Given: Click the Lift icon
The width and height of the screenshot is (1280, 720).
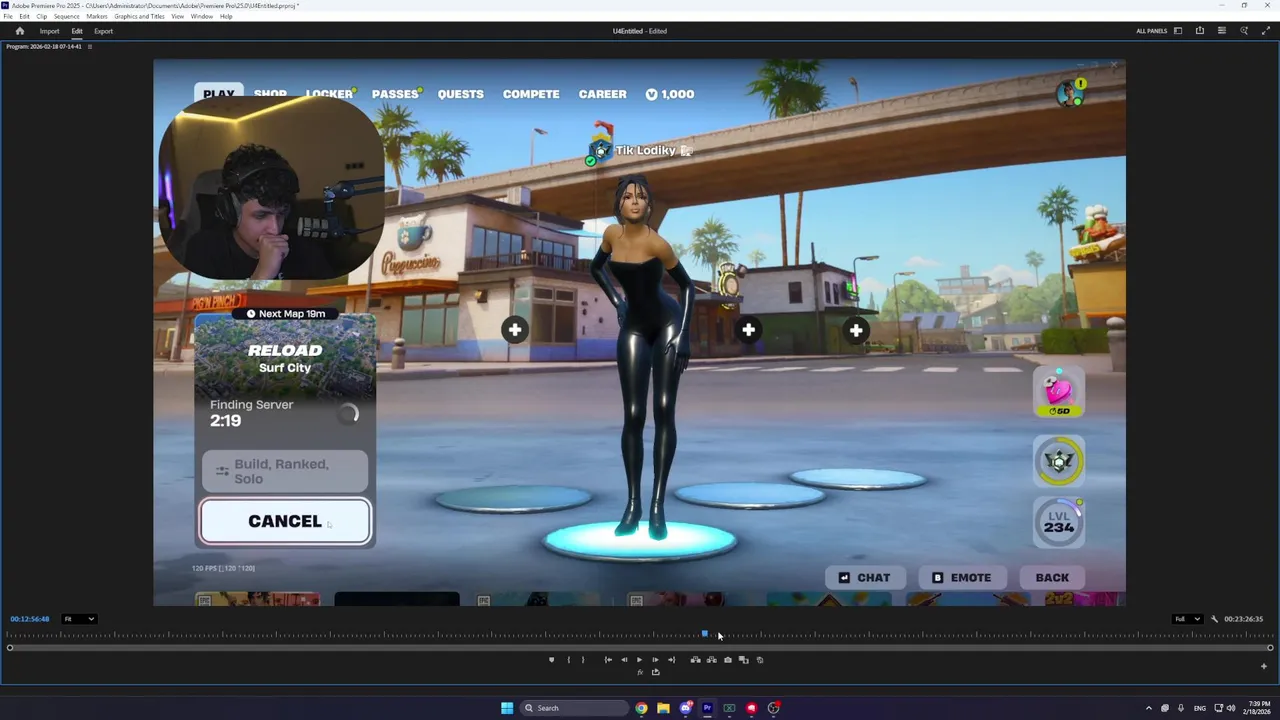Looking at the screenshot, I should click(695, 660).
